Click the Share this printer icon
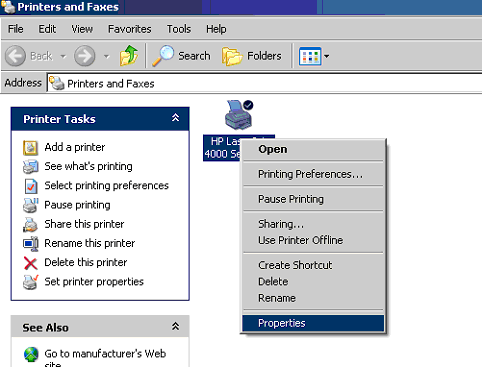This screenshot has width=482, height=367. tap(30, 224)
